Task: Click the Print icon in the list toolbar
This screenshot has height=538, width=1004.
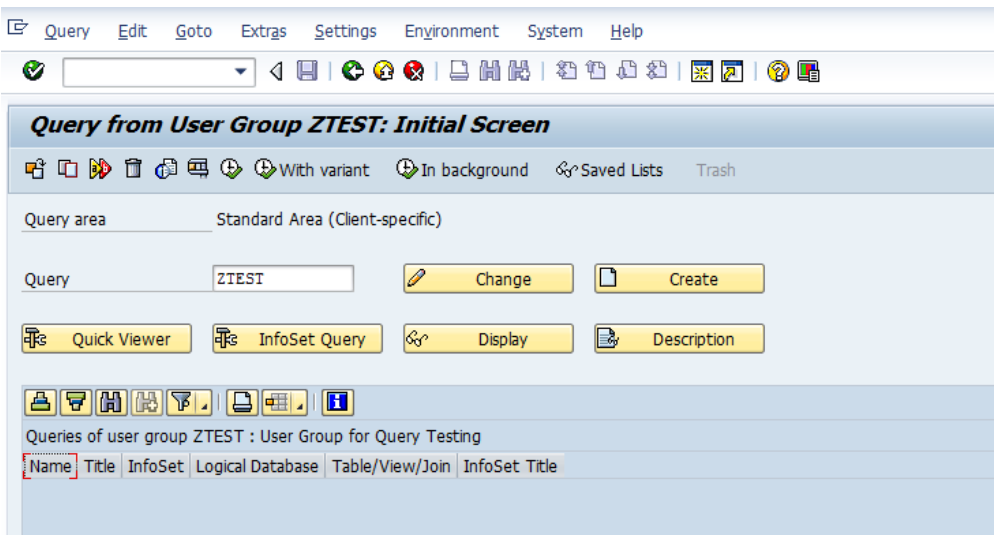Action: pyautogui.click(x=242, y=402)
